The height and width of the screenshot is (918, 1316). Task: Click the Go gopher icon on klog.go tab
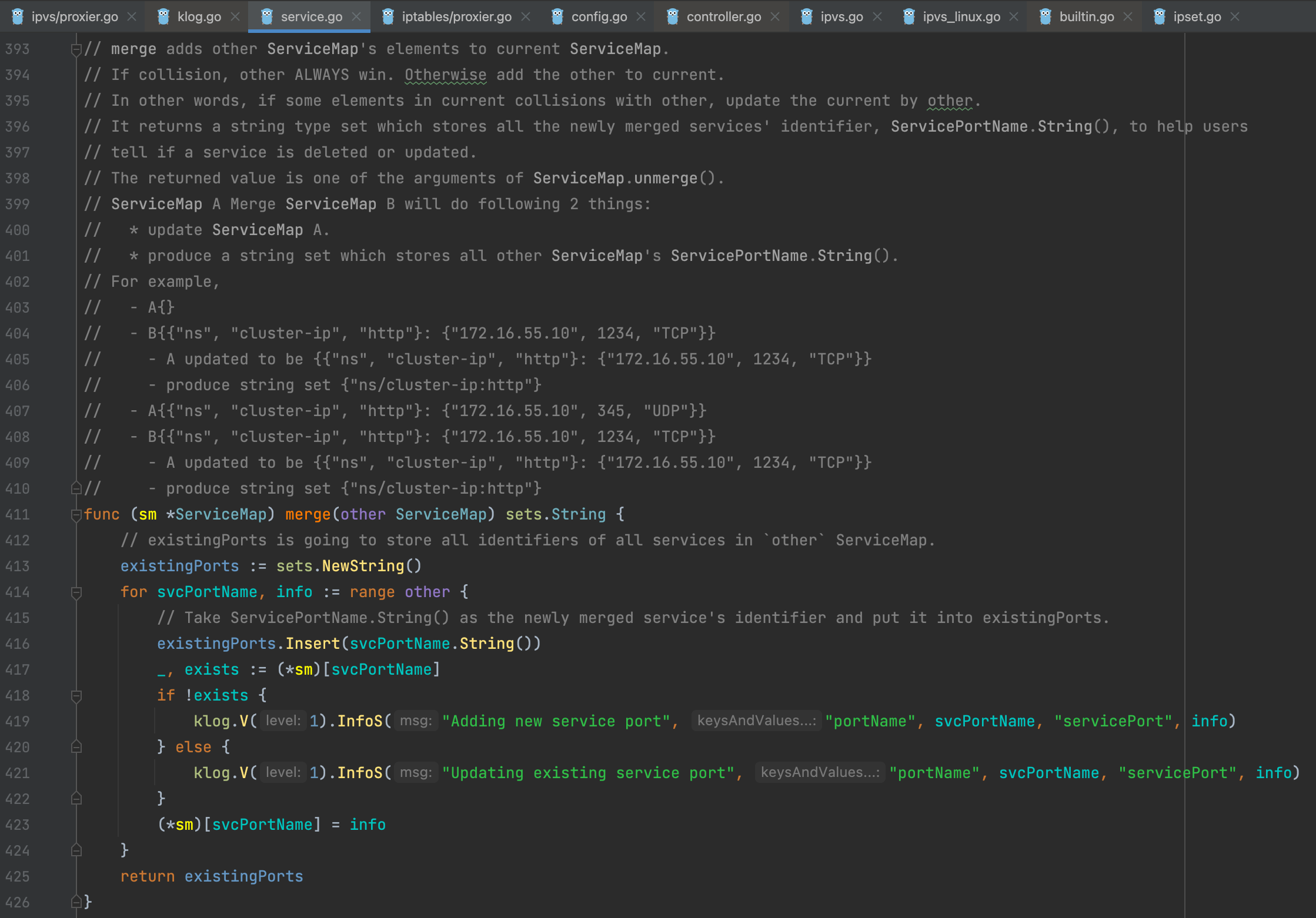point(163,16)
